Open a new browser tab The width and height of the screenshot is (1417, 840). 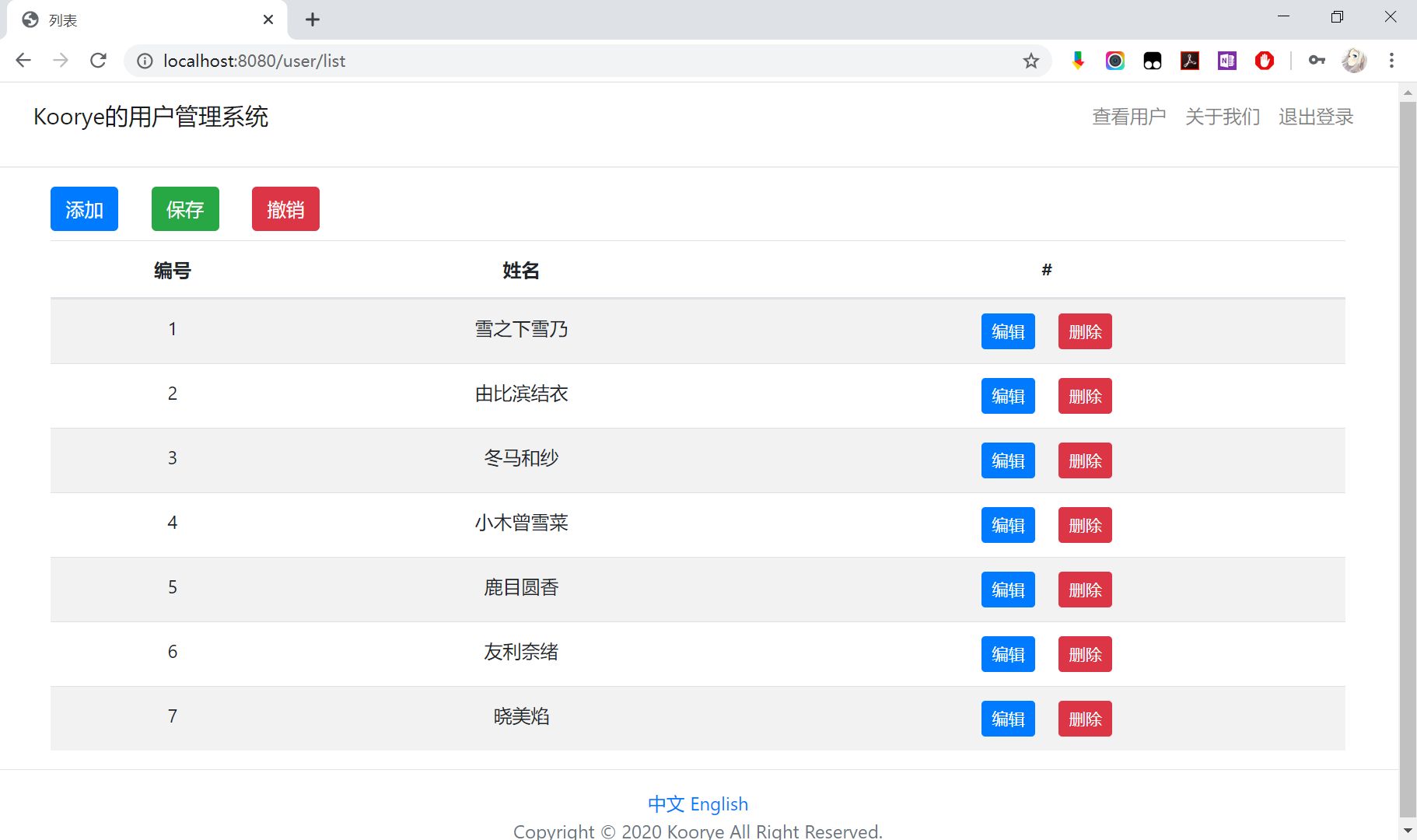click(313, 19)
